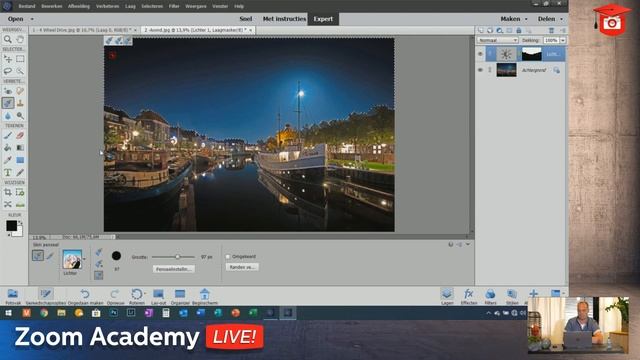This screenshot has width=640, height=360.
Task: Click the new layer icon in Layers panel
Action: click(480, 31)
